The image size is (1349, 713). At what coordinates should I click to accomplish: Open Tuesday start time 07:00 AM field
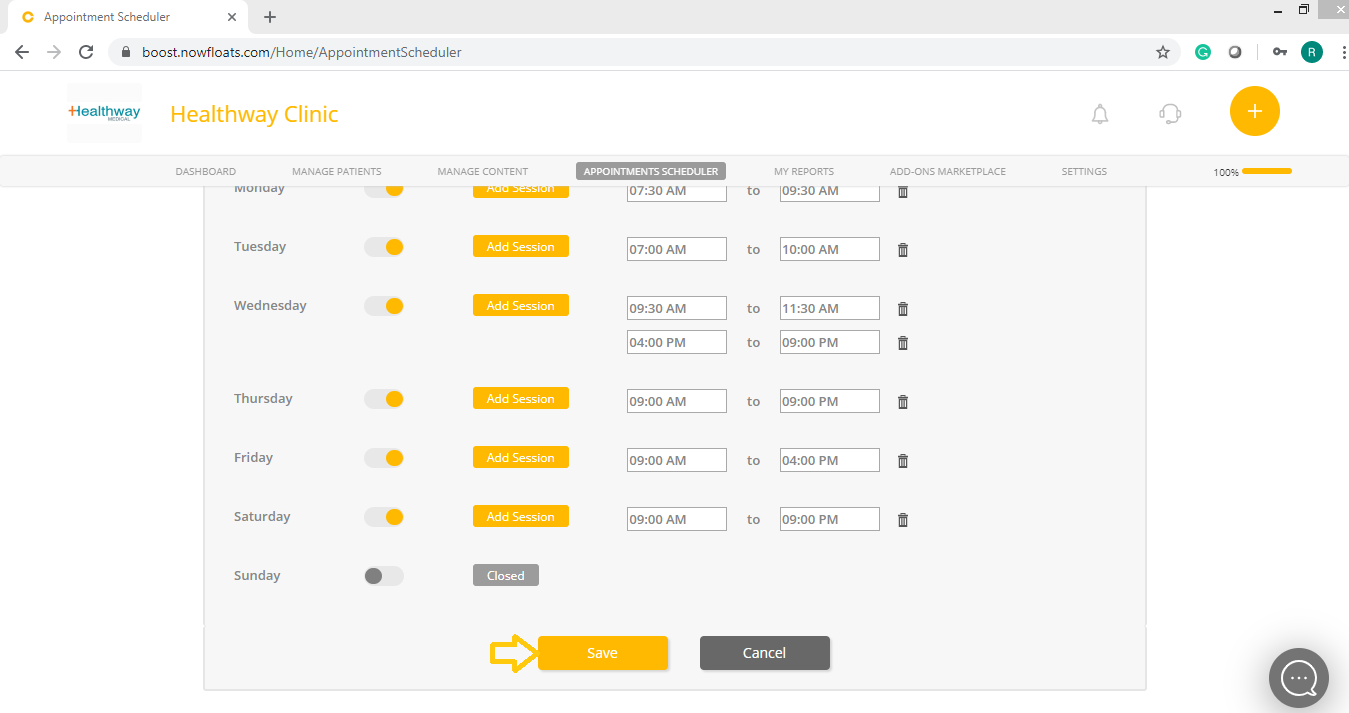point(677,249)
